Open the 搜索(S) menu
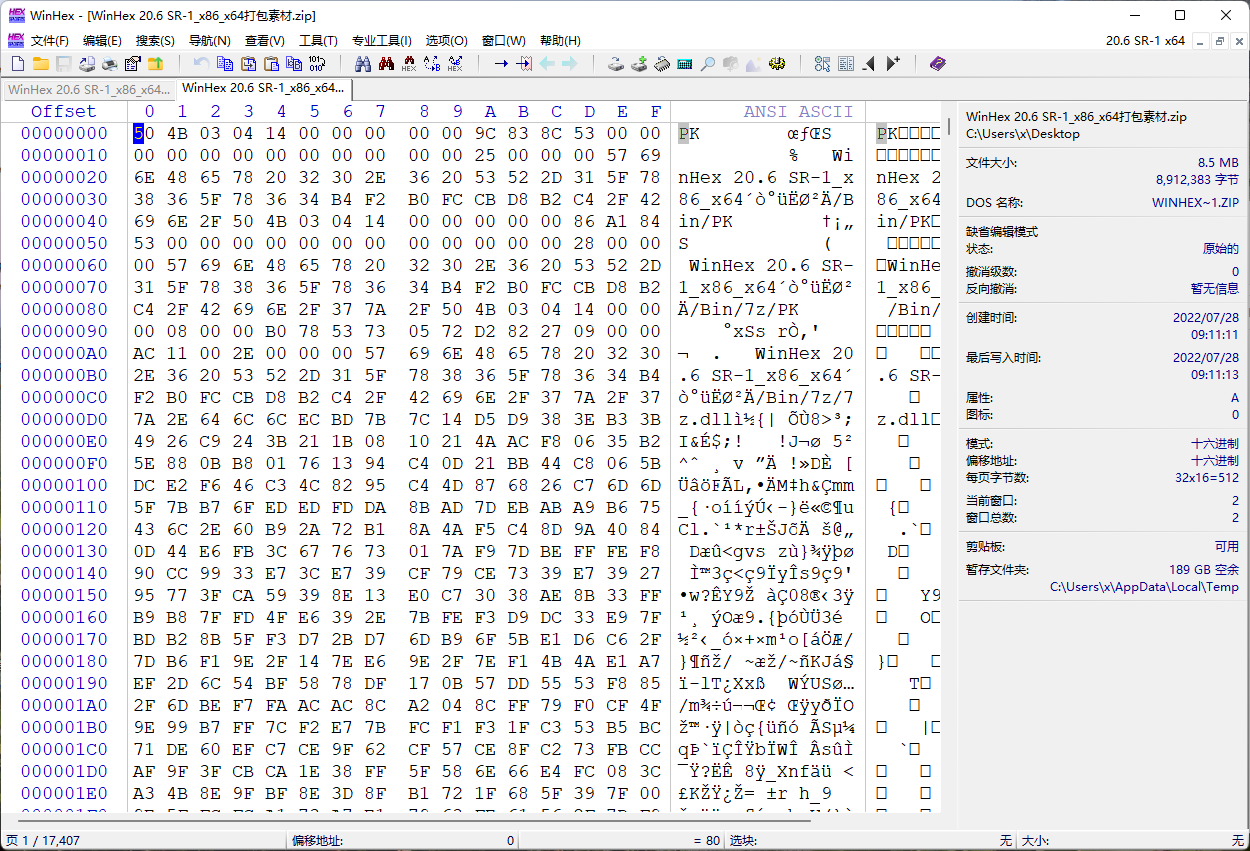Viewport: 1250px width, 851px height. click(155, 41)
